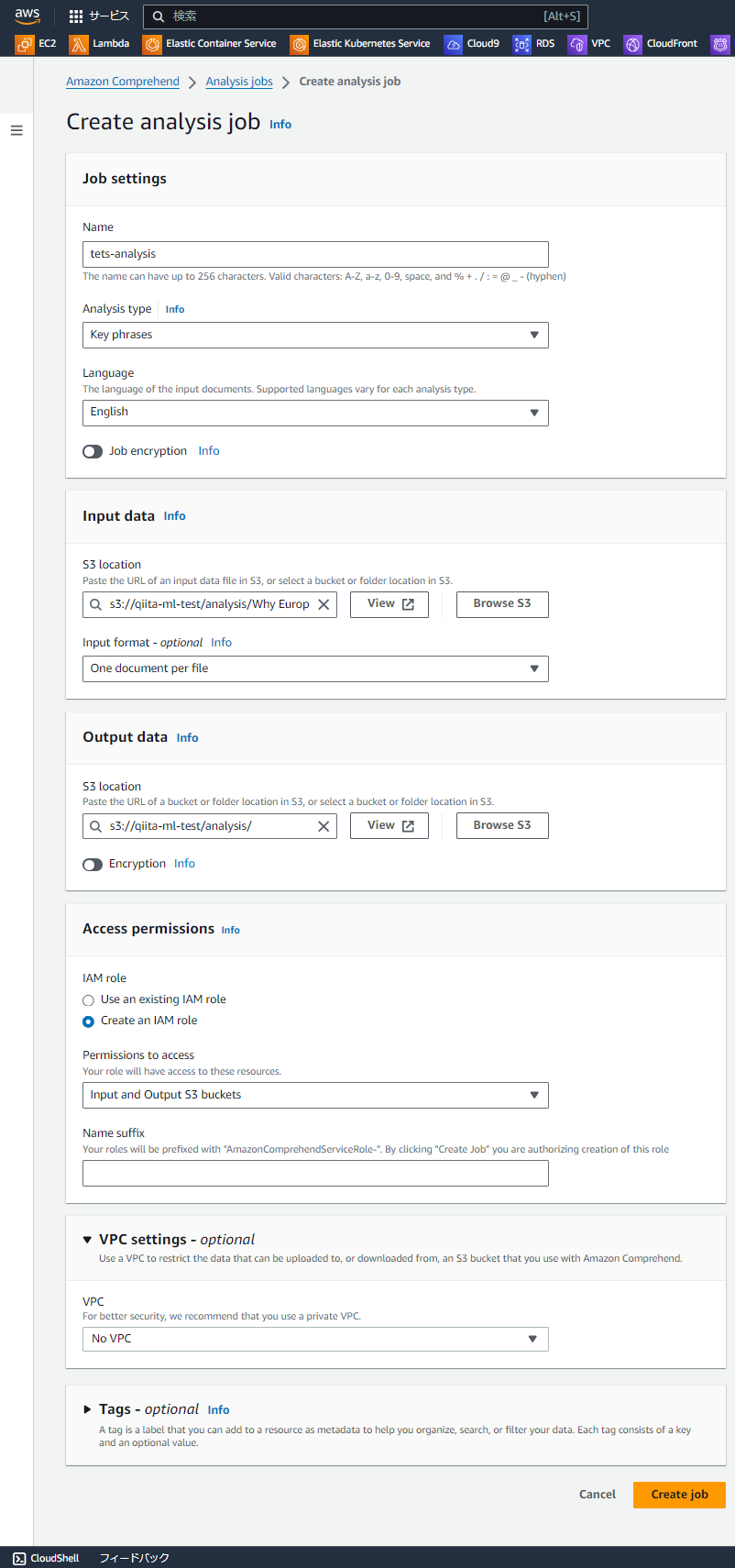Open the Analysis type dropdown
The width and height of the screenshot is (735, 1568).
pyautogui.click(x=315, y=335)
